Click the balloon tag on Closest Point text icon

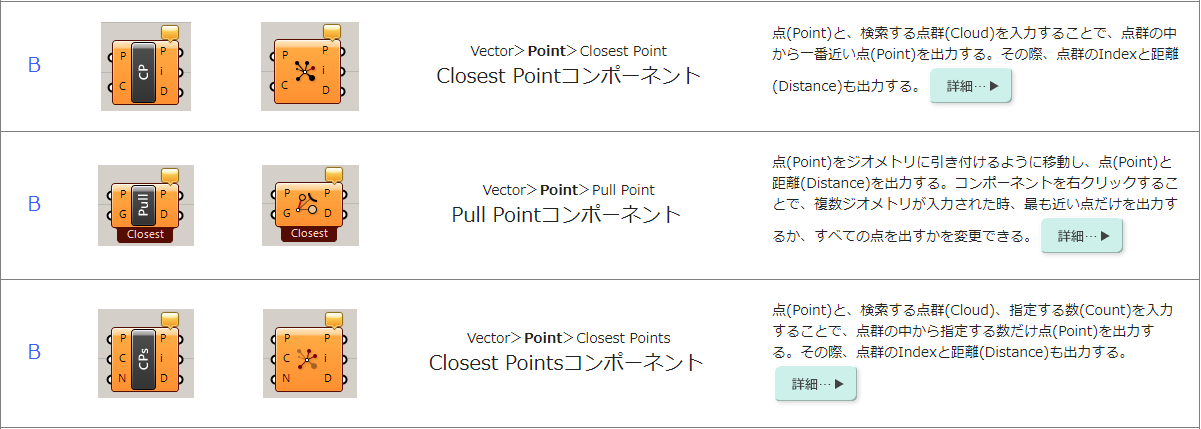click(x=169, y=31)
